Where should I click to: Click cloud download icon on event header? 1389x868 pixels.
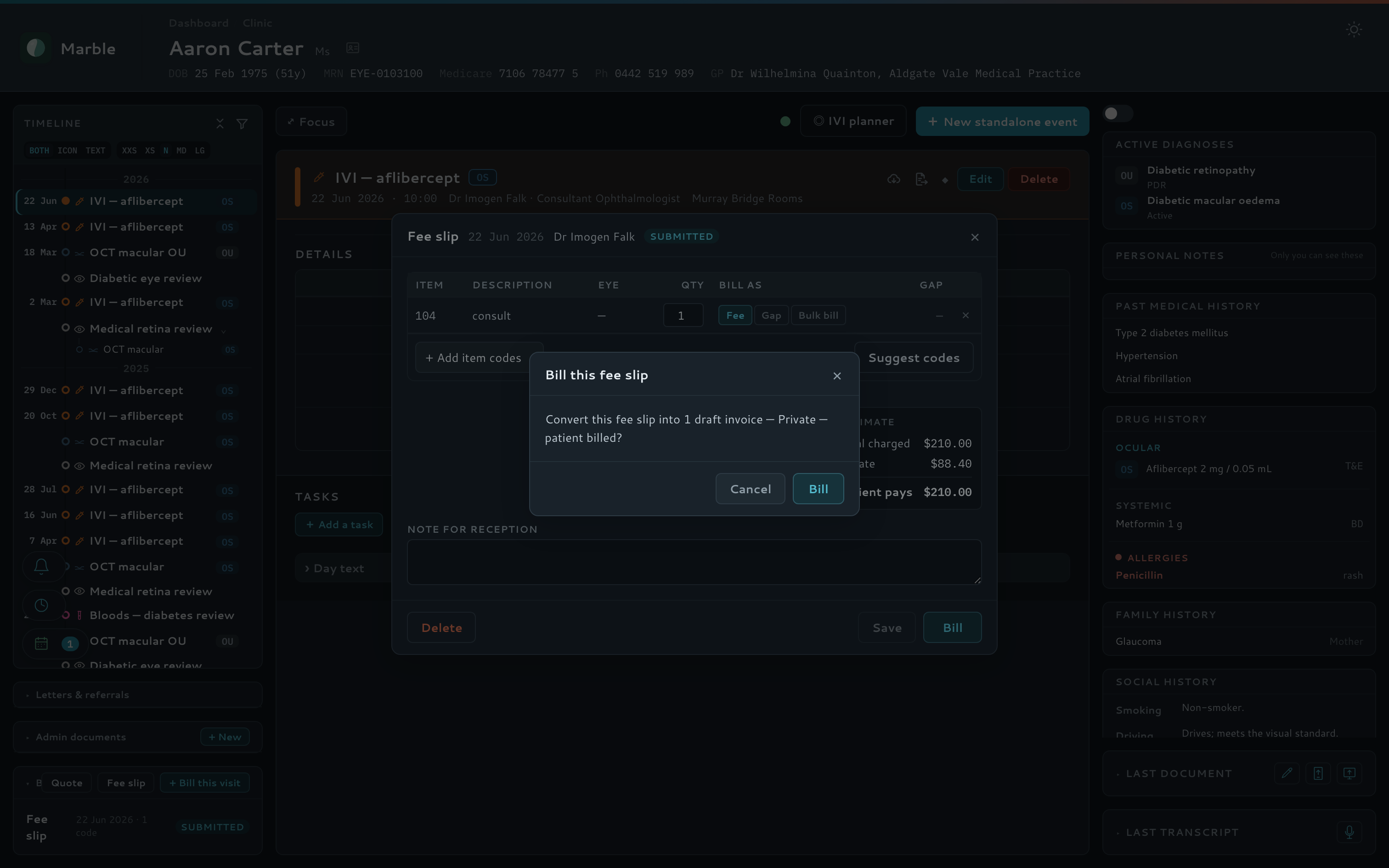click(x=894, y=179)
